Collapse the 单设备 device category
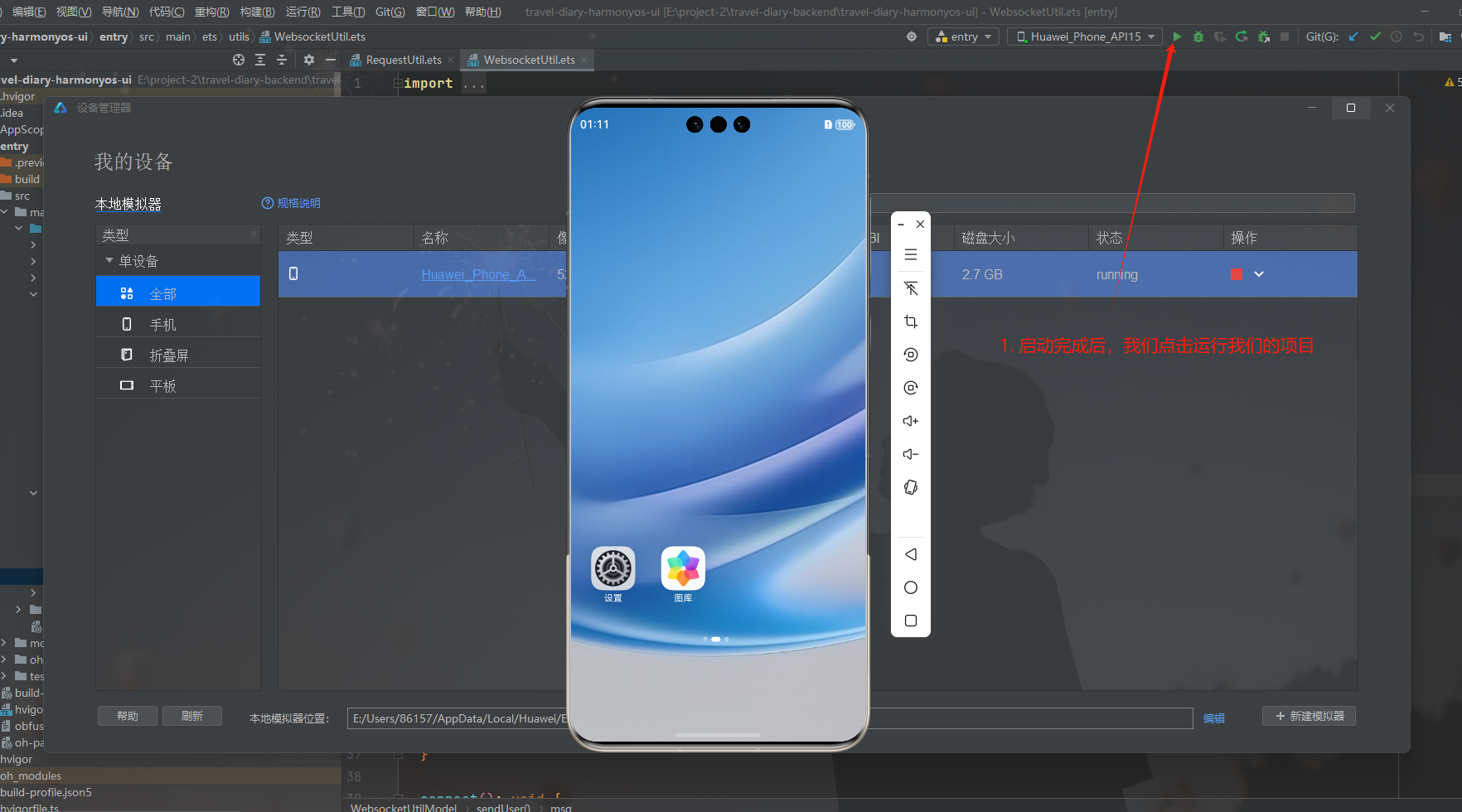The image size is (1462, 812). point(109,261)
